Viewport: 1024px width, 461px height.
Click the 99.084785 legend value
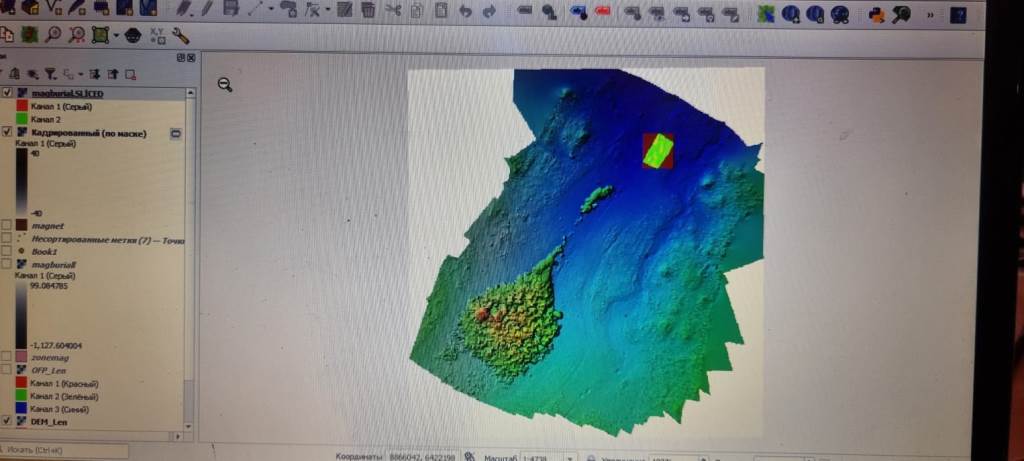(x=50, y=286)
